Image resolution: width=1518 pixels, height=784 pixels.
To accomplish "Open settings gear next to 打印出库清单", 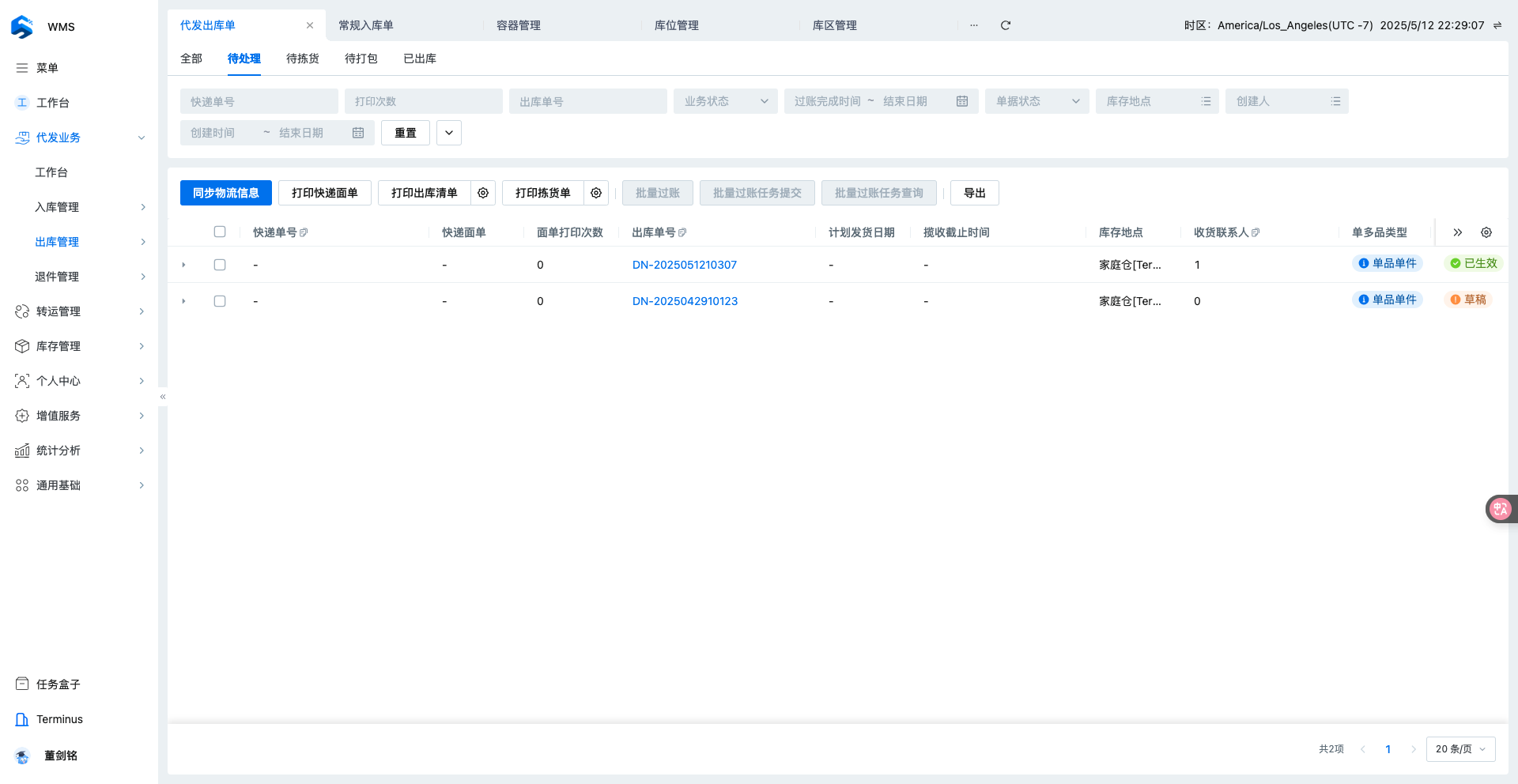I will (483, 193).
